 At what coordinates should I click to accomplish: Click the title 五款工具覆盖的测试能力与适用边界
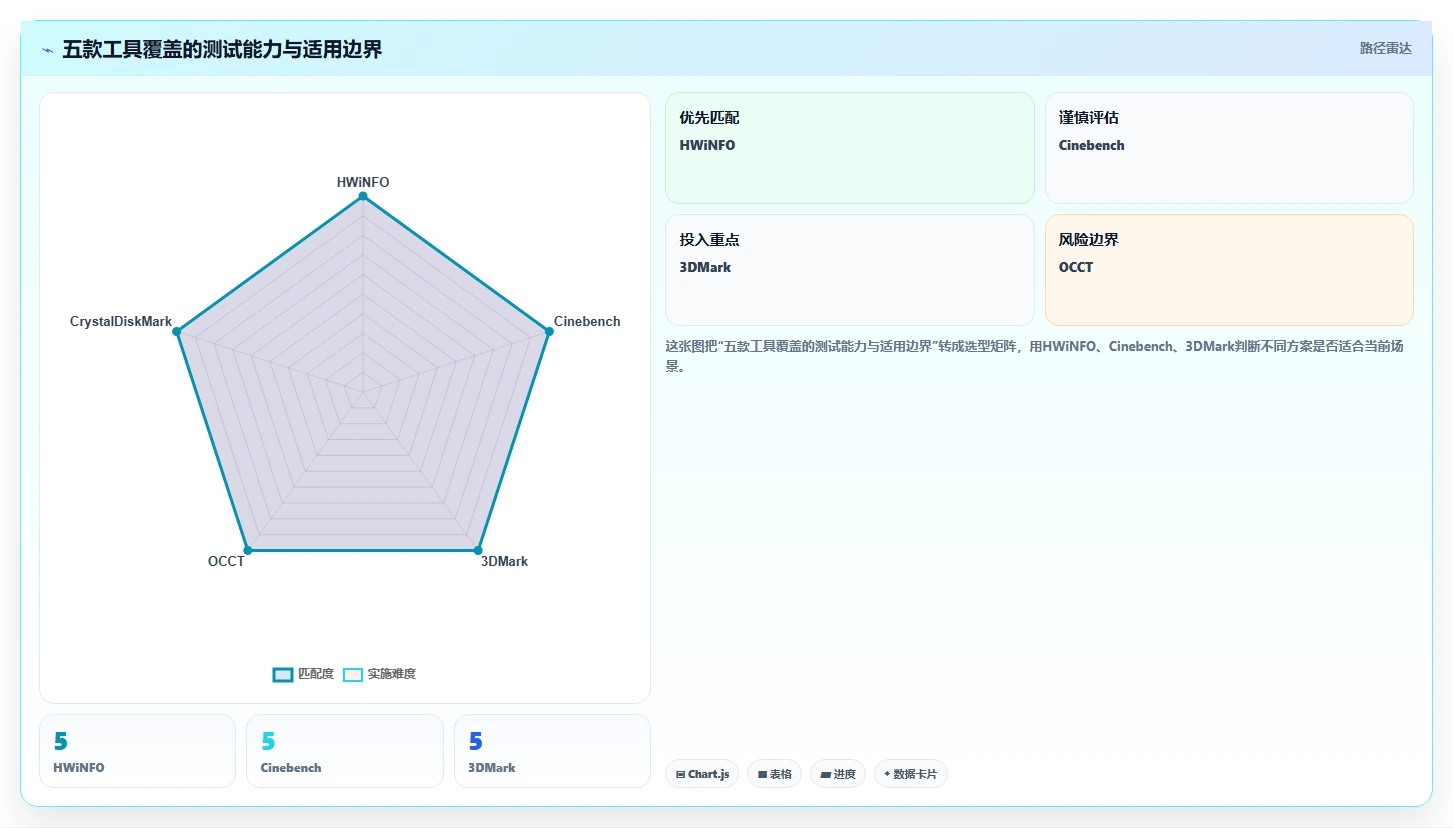[222, 49]
